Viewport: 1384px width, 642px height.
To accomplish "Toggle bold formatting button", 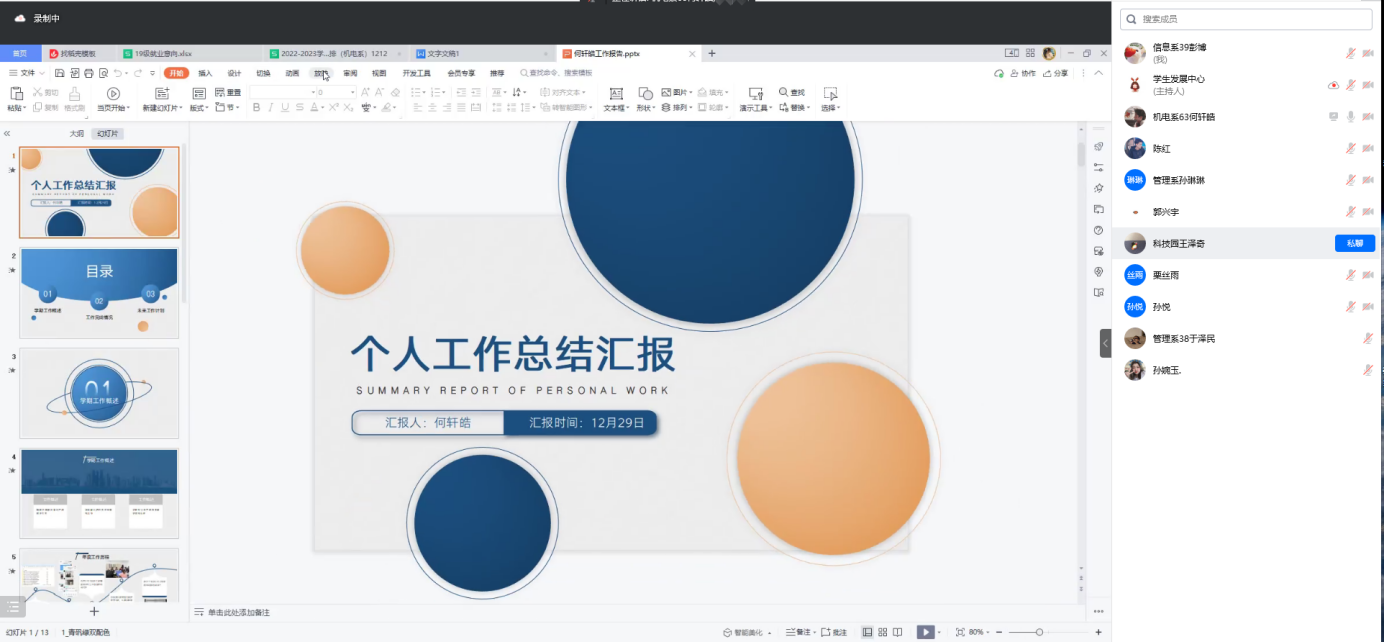I will [256, 107].
